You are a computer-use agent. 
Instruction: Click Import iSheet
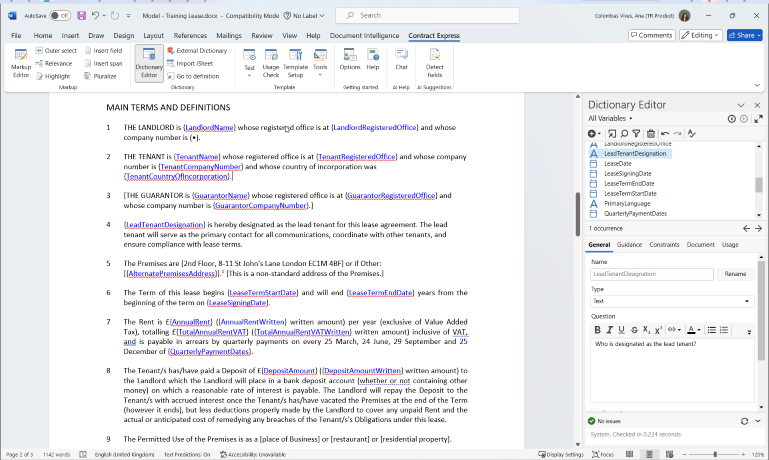pos(195,63)
